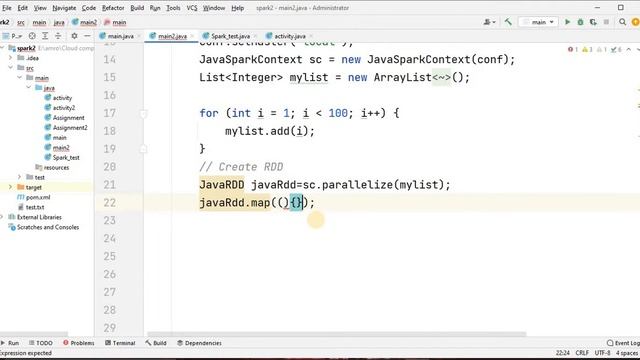
Task: Open Project panel gear options
Action: click(74, 36)
